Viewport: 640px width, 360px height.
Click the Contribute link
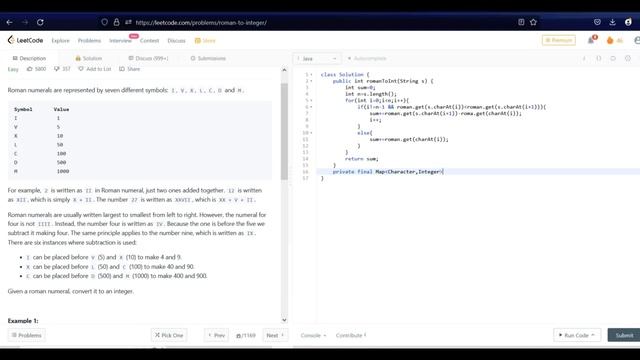click(351, 336)
